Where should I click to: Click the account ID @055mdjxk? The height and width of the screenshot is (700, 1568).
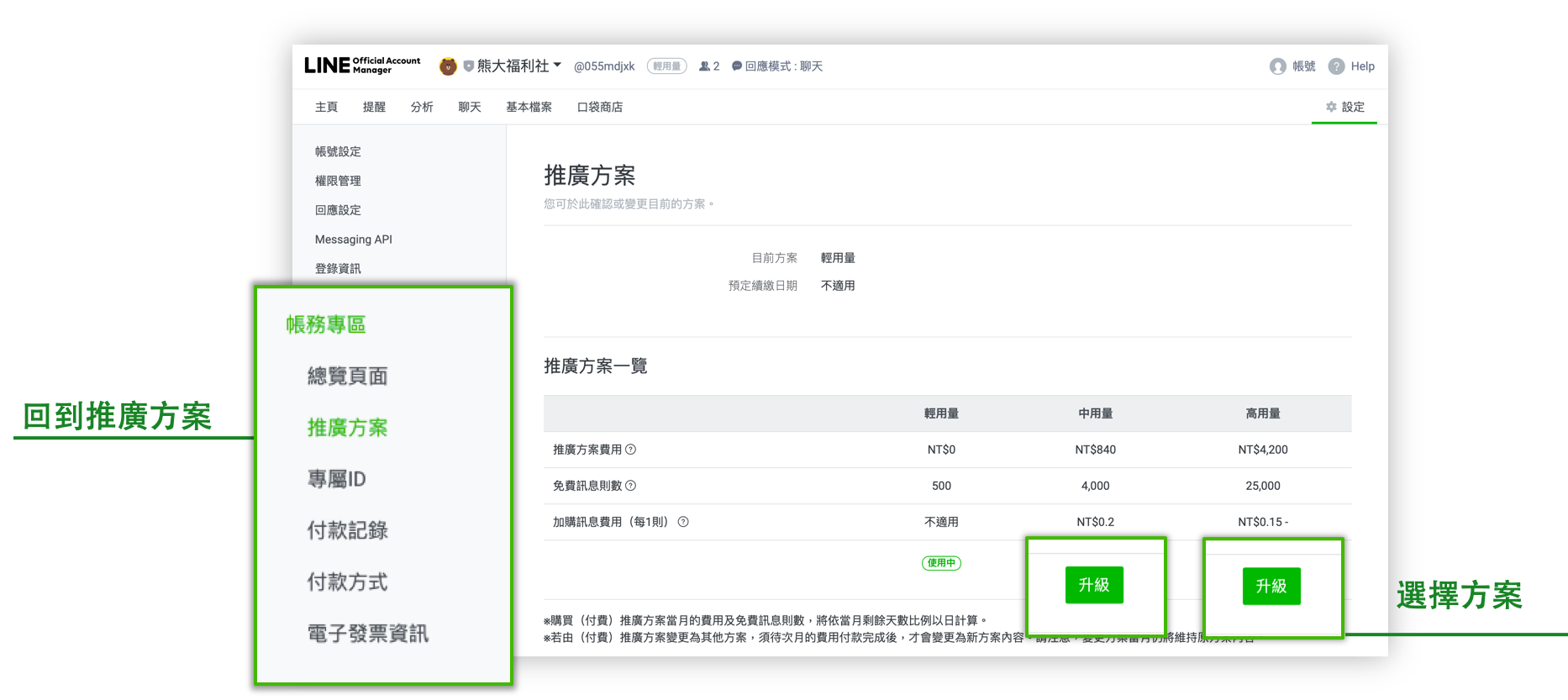coord(604,66)
